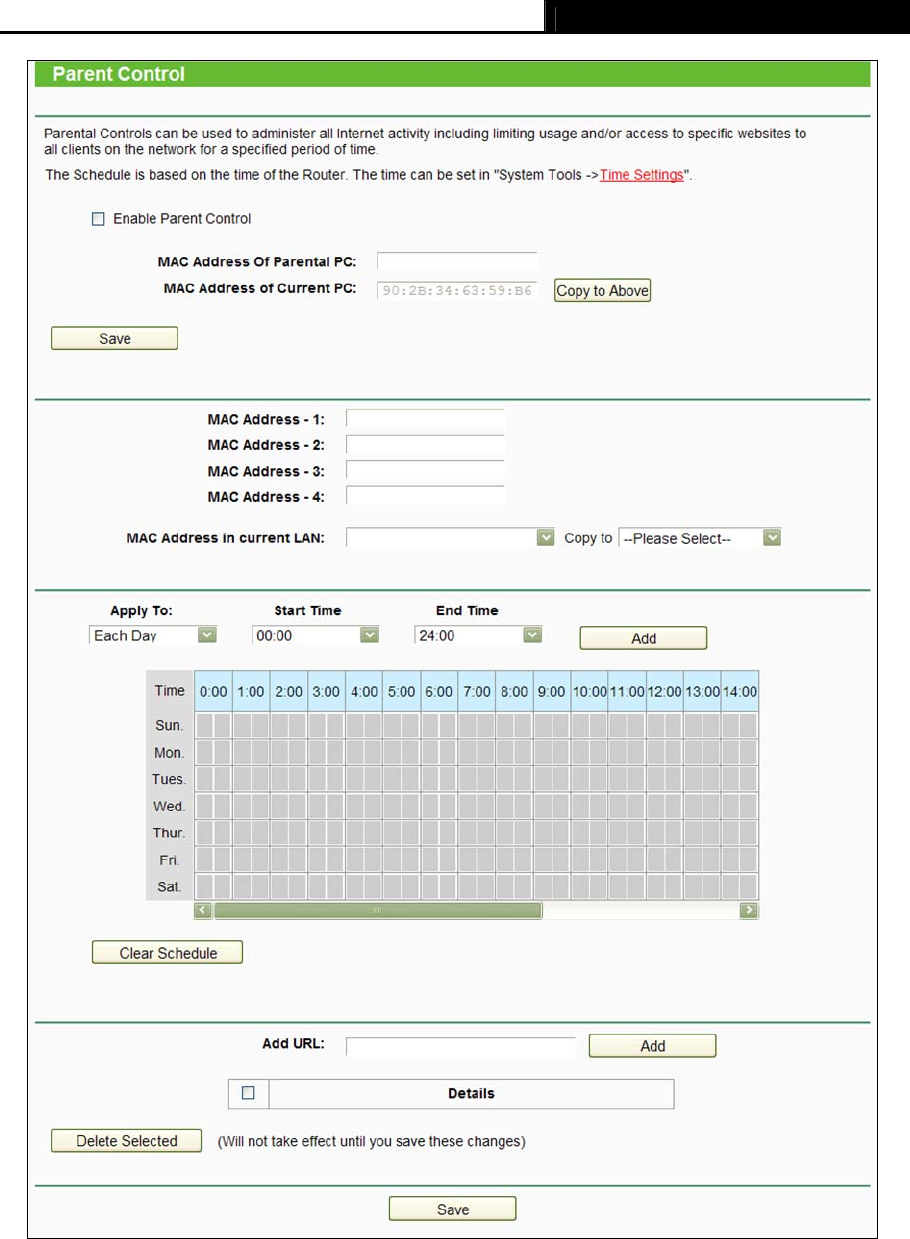
Task: Click Add next to the URL field
Action: coord(652,1046)
